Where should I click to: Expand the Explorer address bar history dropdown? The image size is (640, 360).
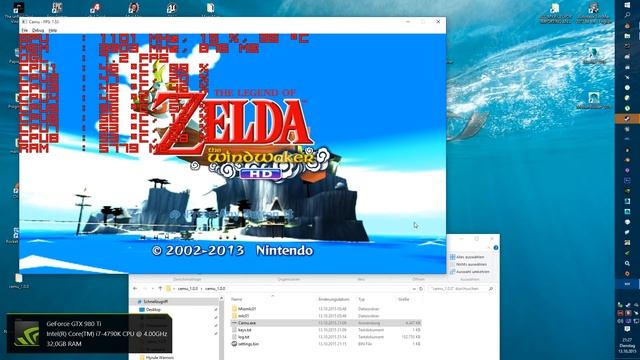(414, 289)
